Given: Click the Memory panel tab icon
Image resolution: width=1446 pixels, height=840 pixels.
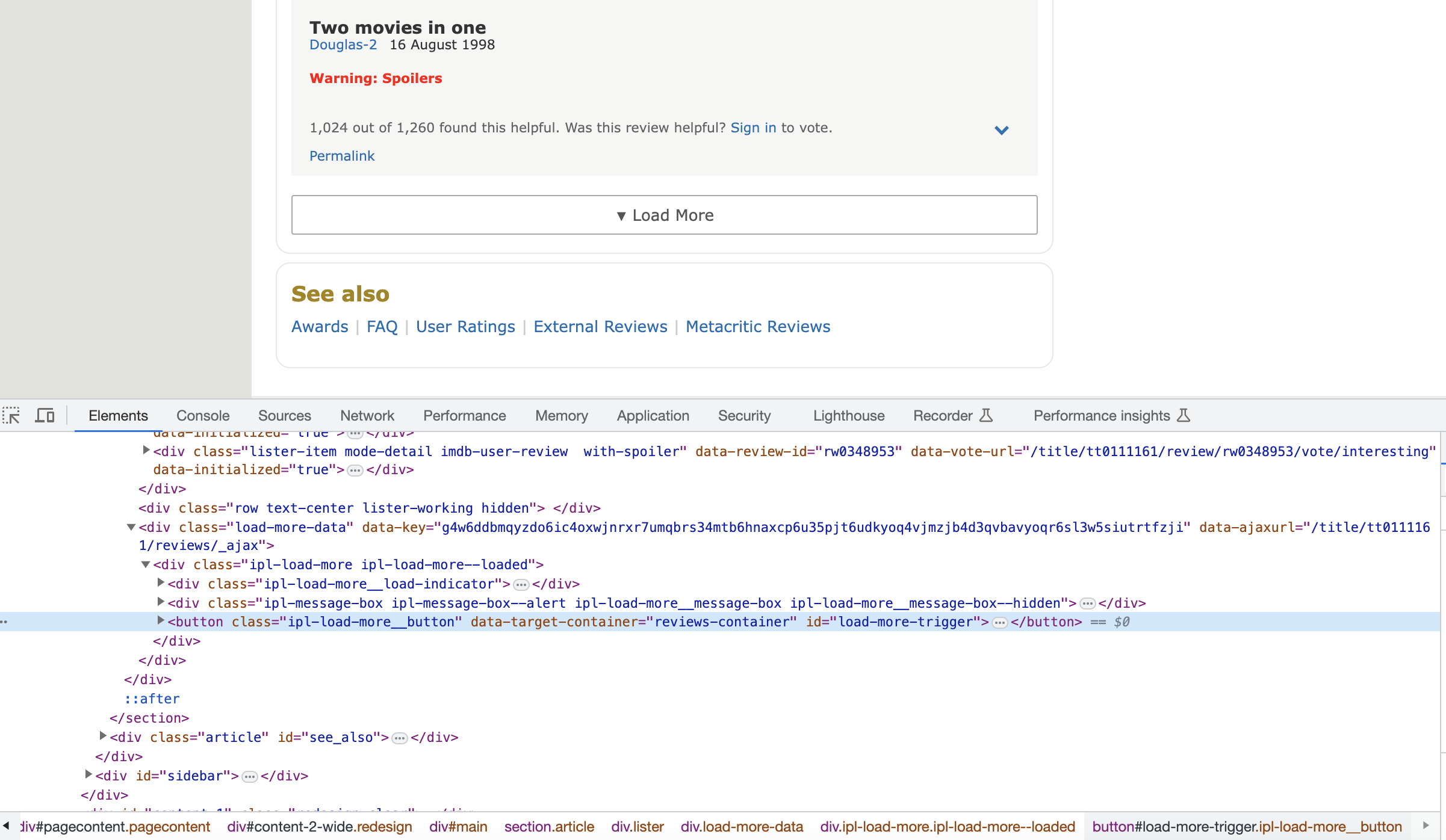Looking at the screenshot, I should pos(560,415).
